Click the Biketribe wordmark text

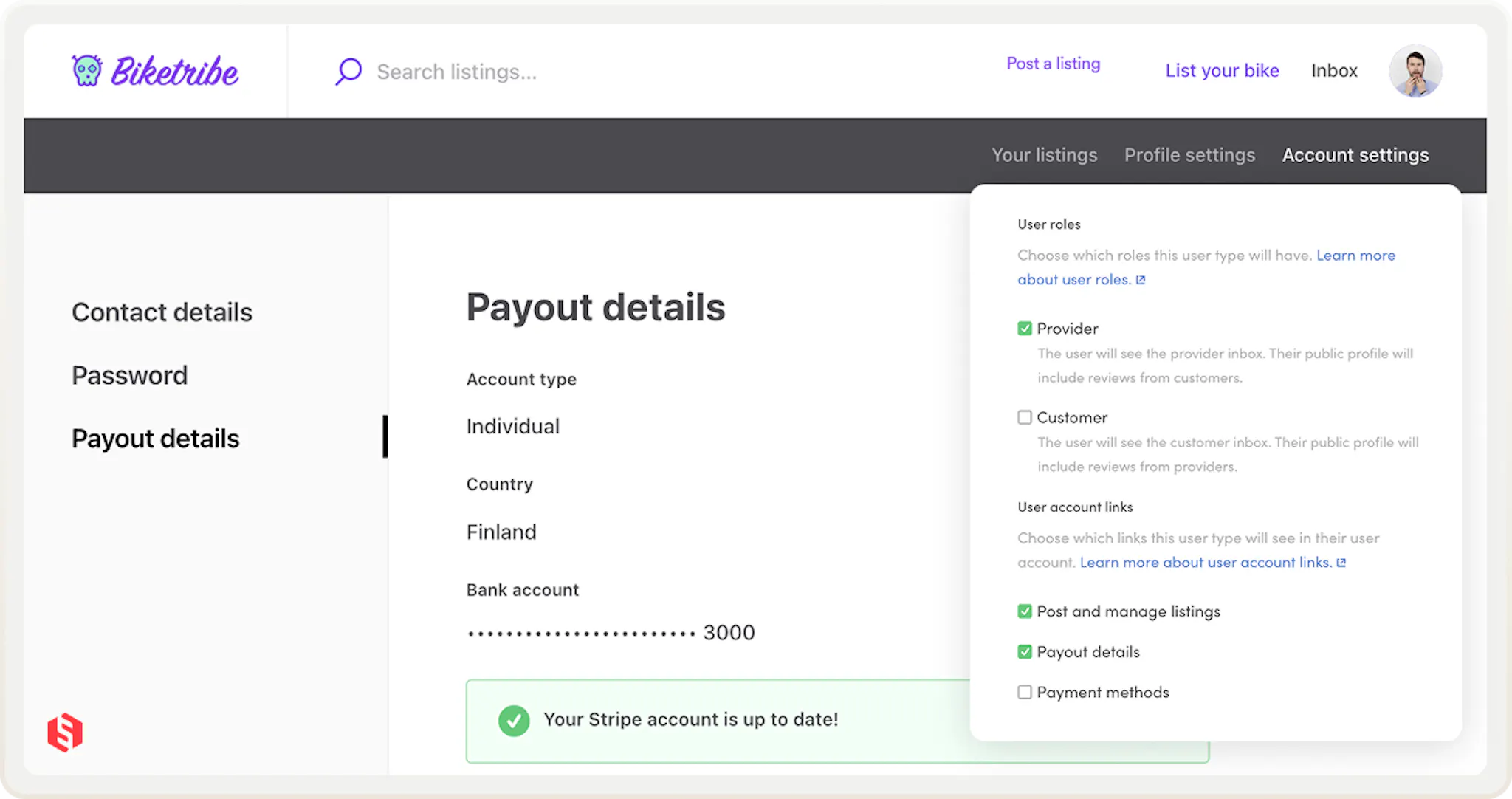click(174, 72)
